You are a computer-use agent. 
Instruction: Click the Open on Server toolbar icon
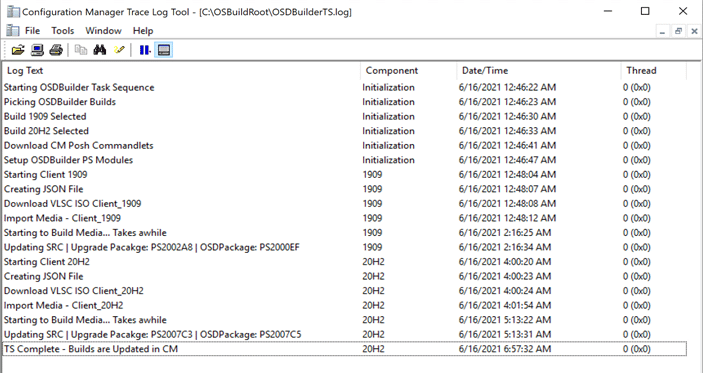point(37,50)
